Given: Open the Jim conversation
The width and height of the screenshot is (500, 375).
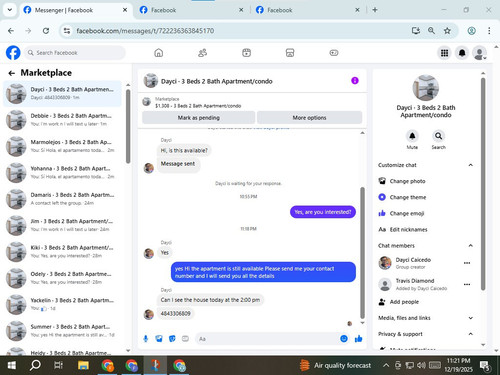Looking at the screenshot, I should tap(62, 225).
